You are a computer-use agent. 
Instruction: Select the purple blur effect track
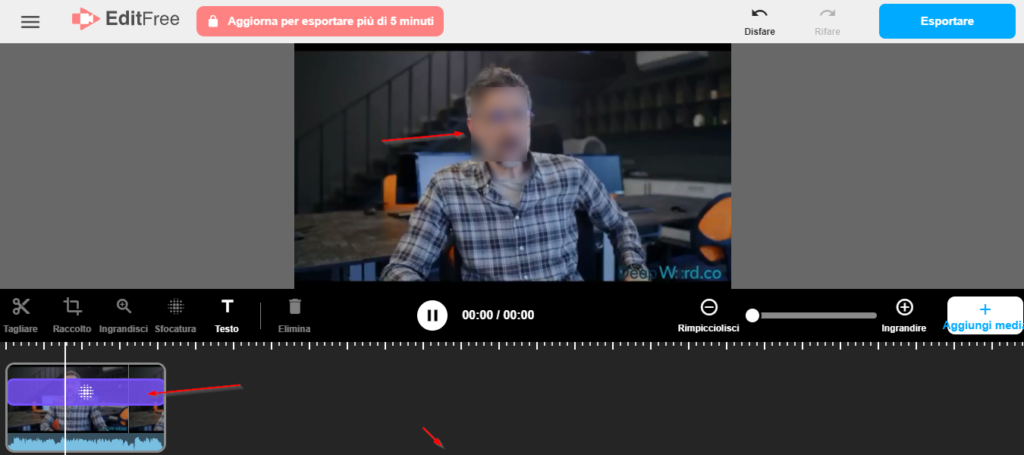86,392
